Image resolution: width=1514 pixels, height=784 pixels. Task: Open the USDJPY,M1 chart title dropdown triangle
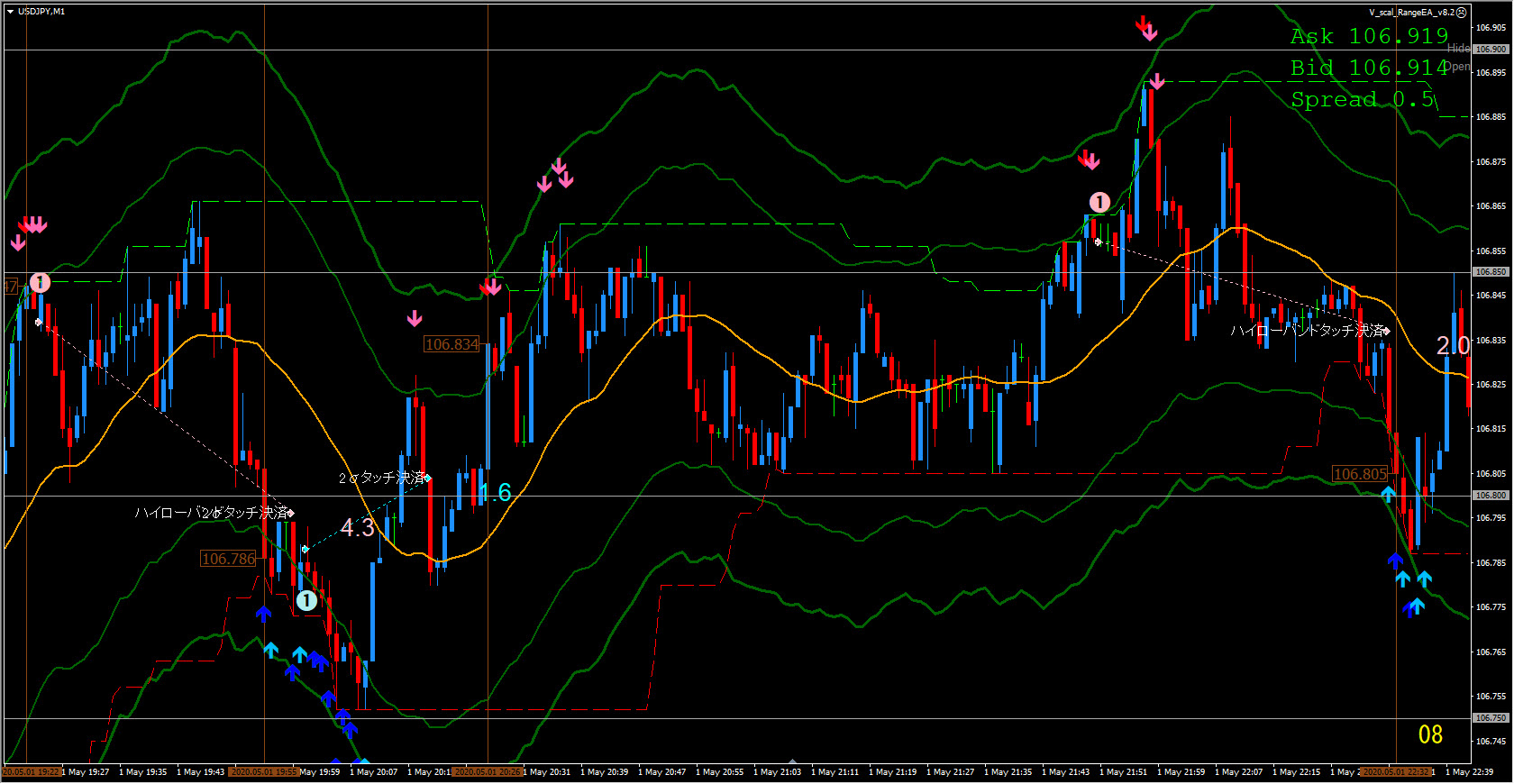click(x=10, y=12)
